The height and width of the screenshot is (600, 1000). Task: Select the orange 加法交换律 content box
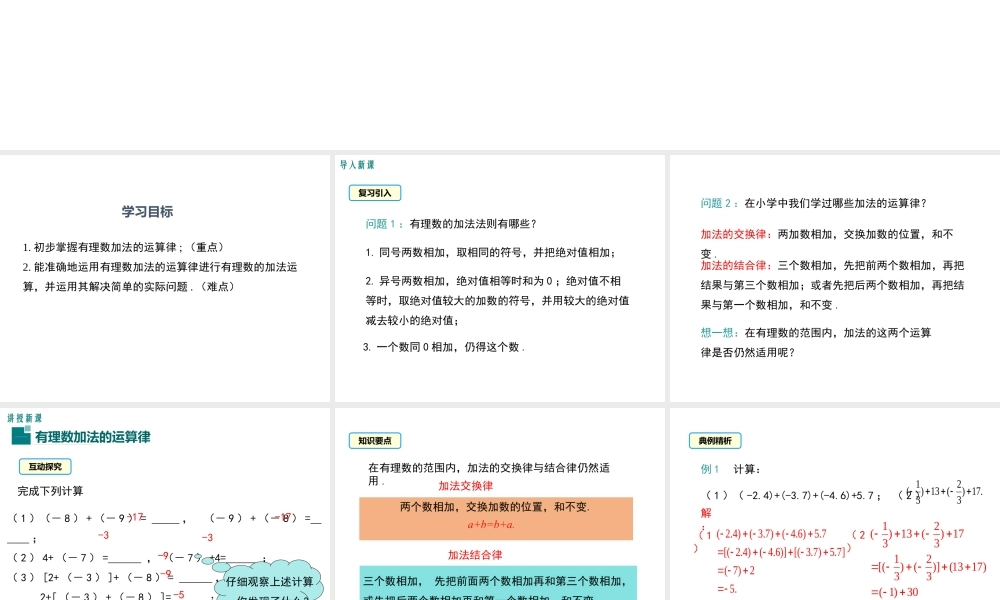tap(497, 517)
